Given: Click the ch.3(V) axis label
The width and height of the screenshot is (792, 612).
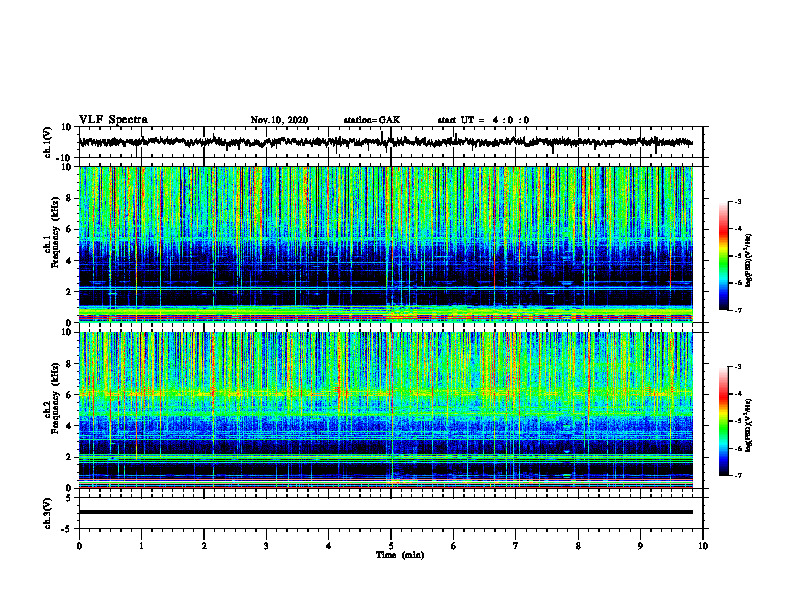Looking at the screenshot, I should click(48, 514).
